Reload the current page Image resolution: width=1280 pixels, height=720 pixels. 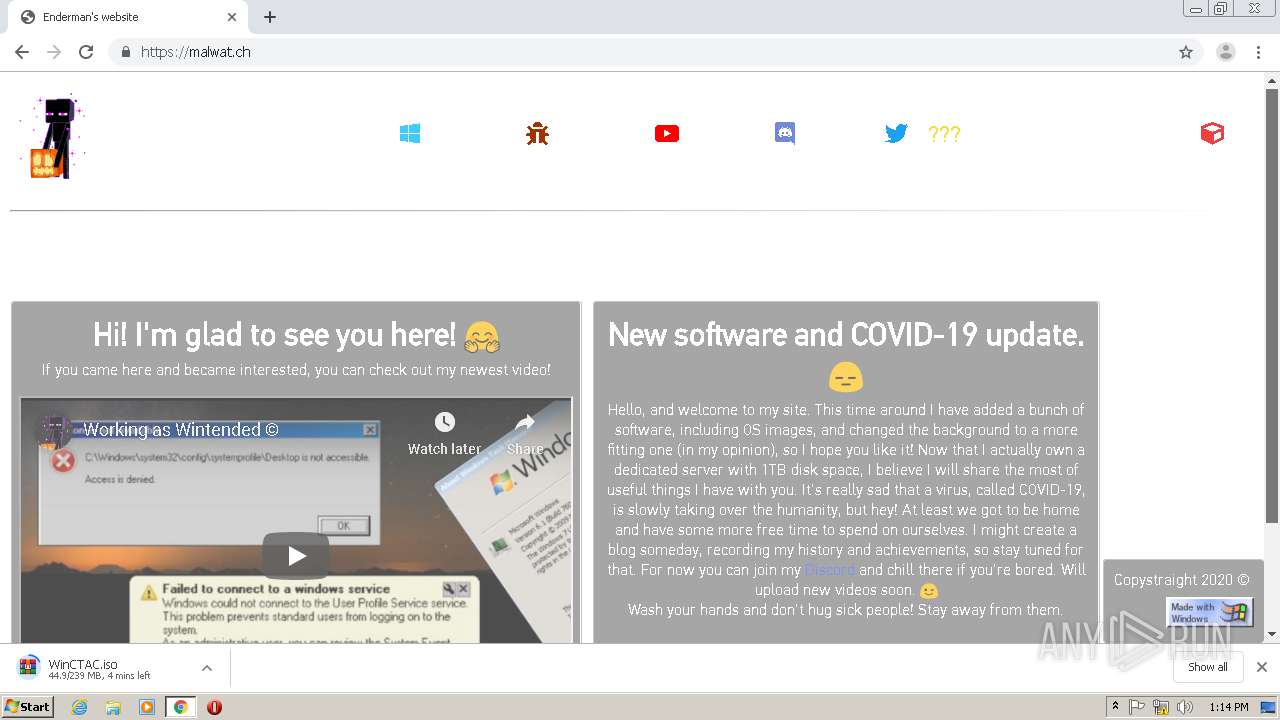86,52
